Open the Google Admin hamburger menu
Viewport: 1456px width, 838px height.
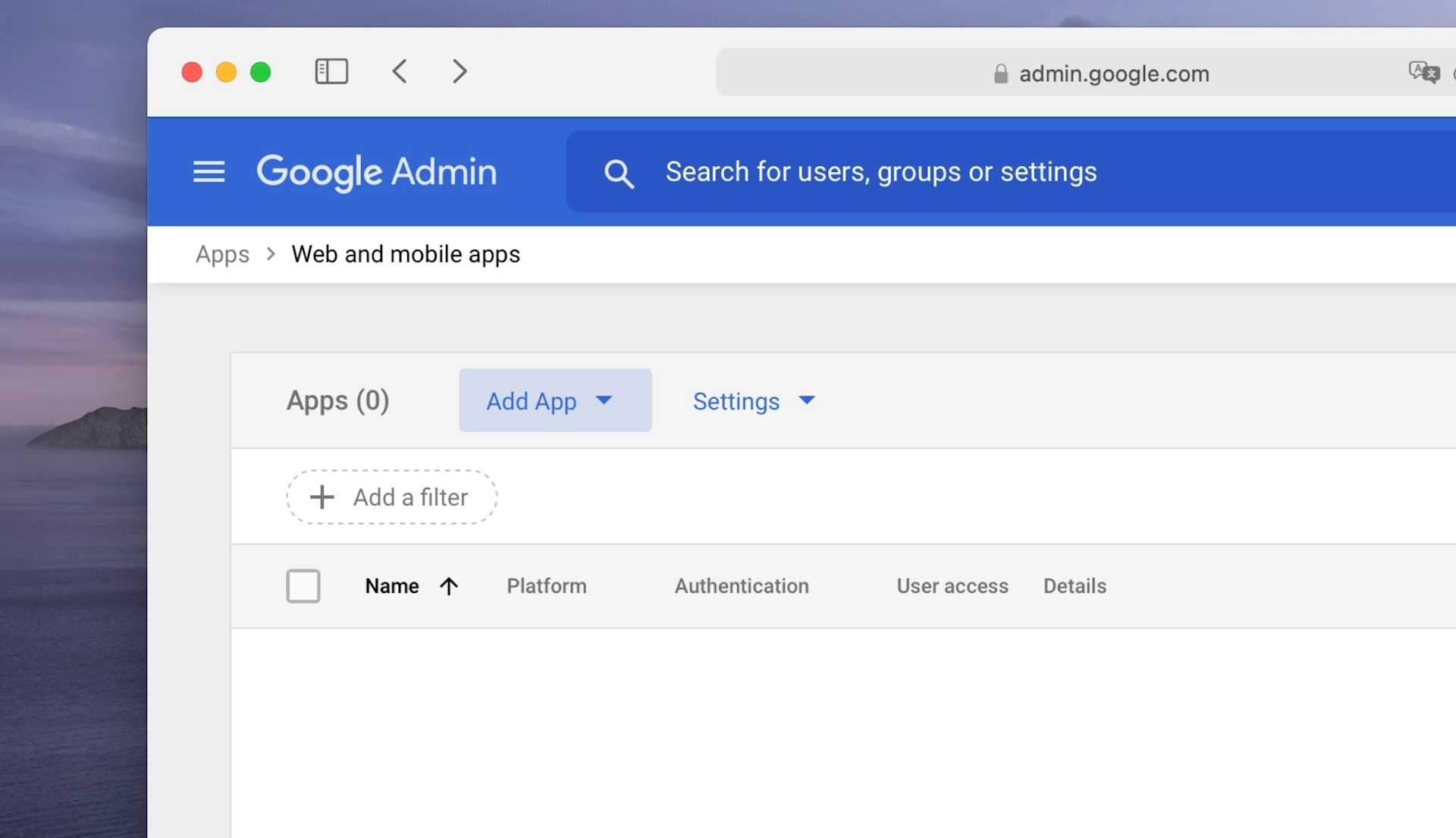pos(209,171)
